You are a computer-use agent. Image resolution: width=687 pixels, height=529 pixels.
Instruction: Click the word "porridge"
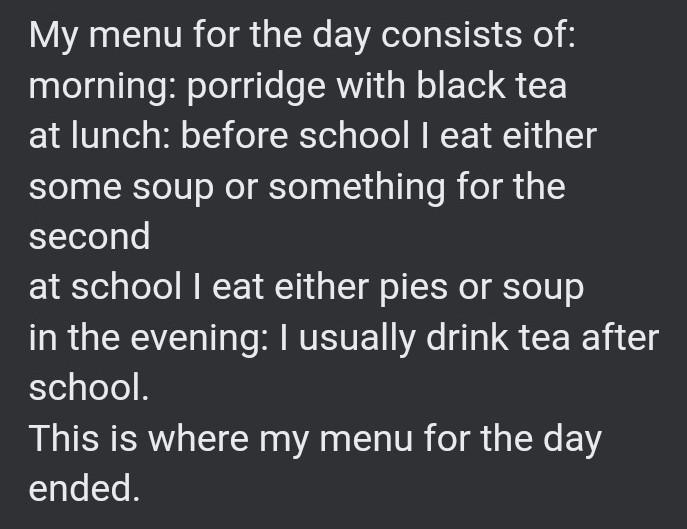click(x=257, y=85)
